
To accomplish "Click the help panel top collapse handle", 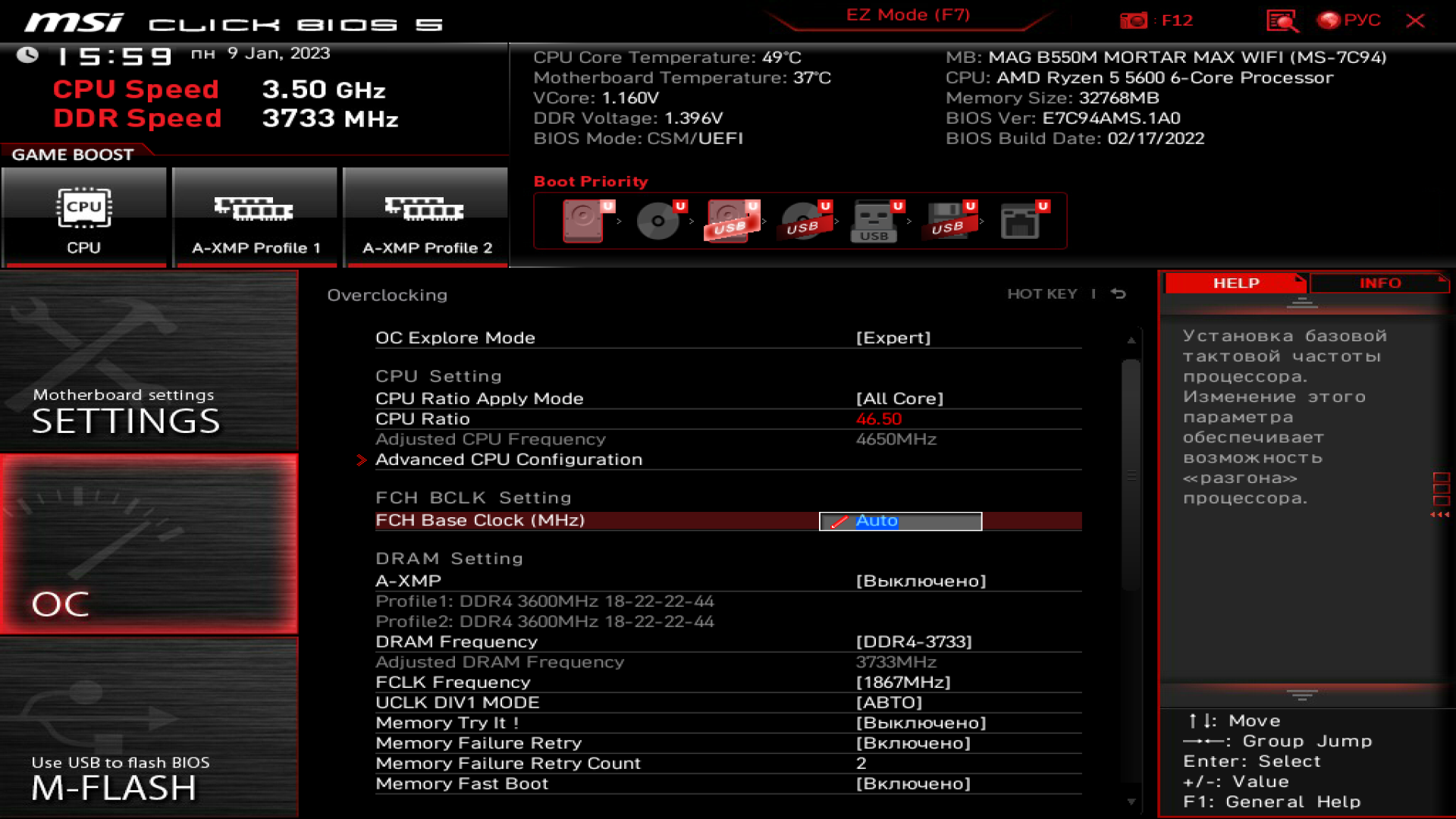I will [1302, 303].
